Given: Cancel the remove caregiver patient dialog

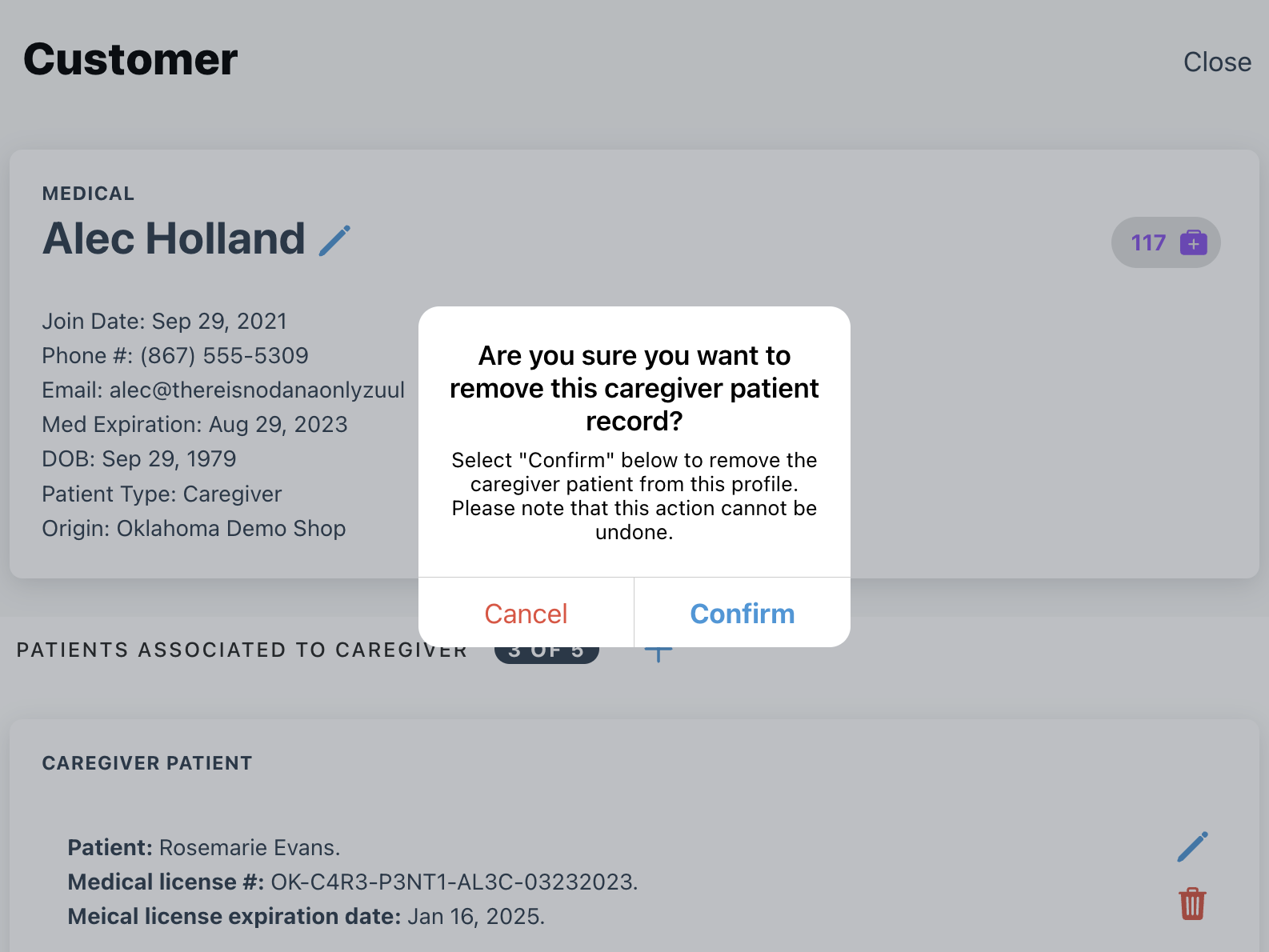Looking at the screenshot, I should [x=526, y=614].
